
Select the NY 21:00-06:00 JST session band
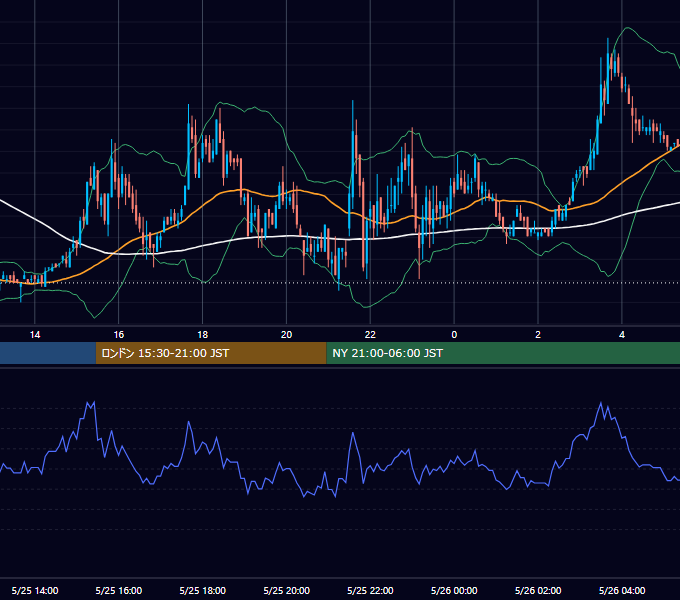coord(503,353)
